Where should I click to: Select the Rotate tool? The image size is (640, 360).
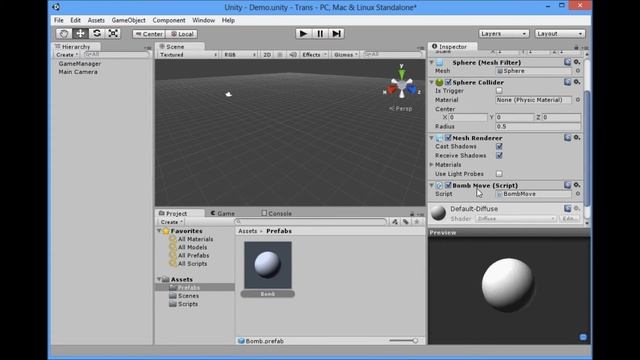pos(97,33)
